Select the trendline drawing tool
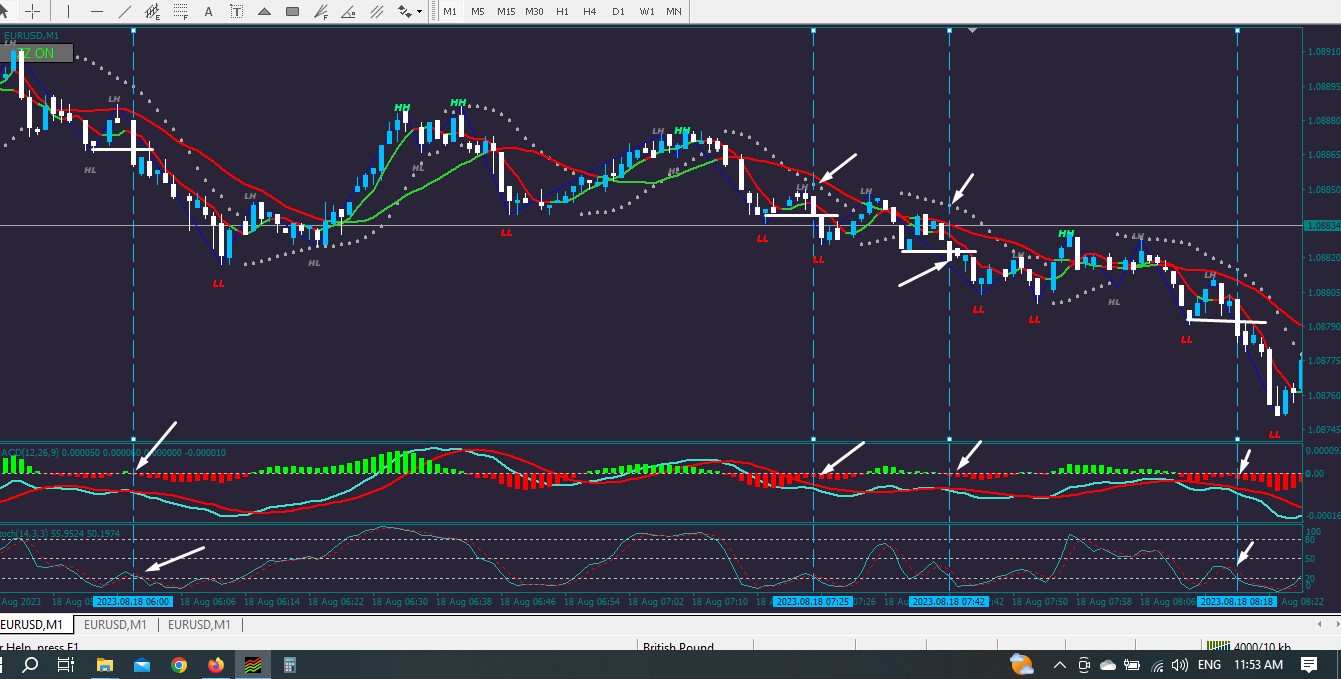The image size is (1341, 679). click(124, 11)
